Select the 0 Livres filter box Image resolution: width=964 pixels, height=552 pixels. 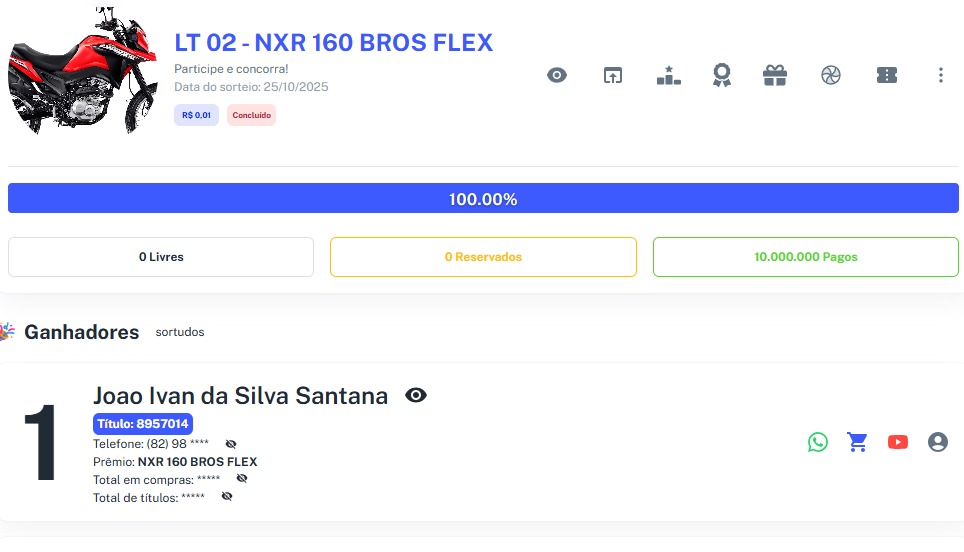(161, 257)
